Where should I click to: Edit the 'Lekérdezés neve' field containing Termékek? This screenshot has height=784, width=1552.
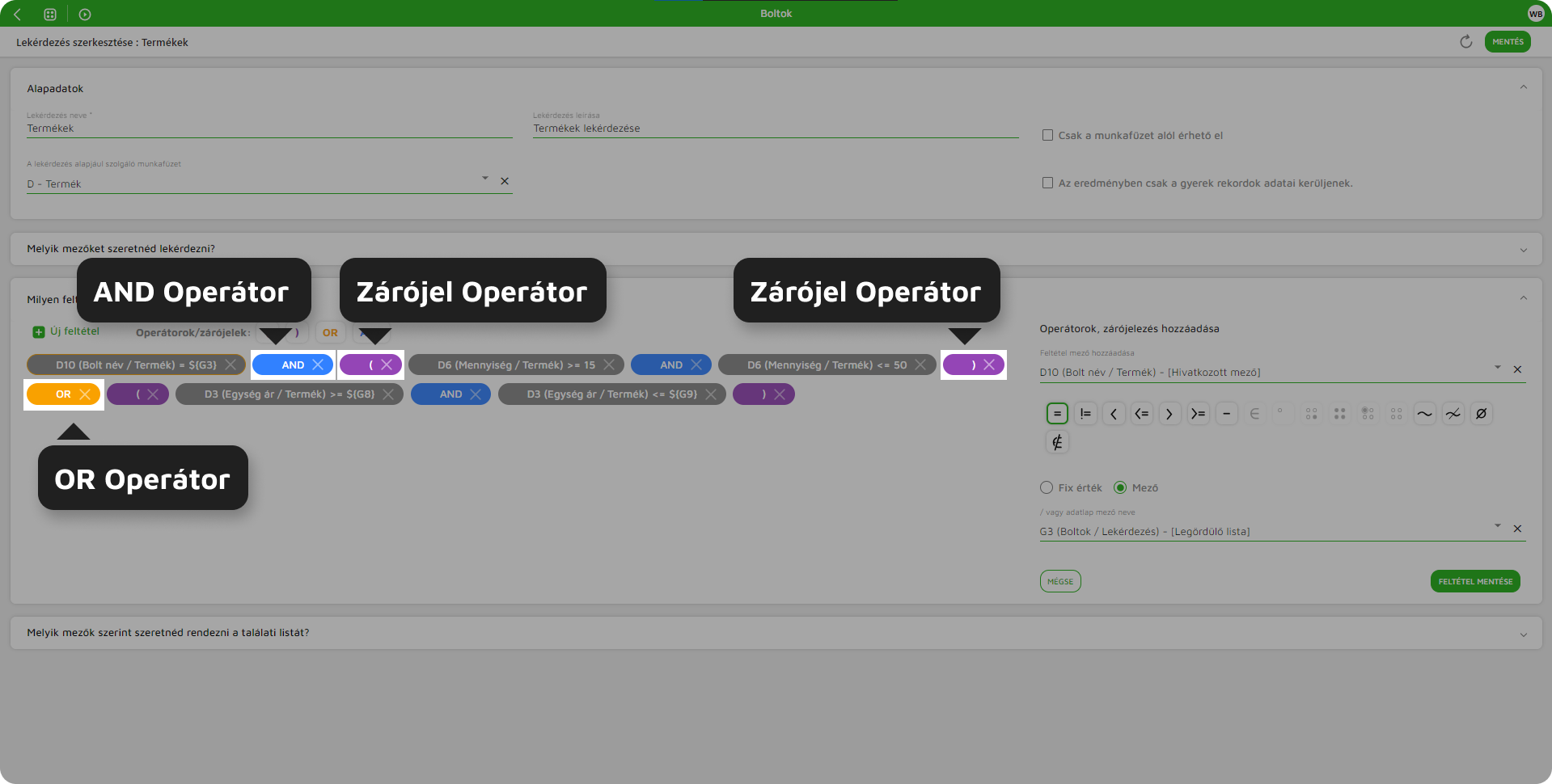[269, 128]
